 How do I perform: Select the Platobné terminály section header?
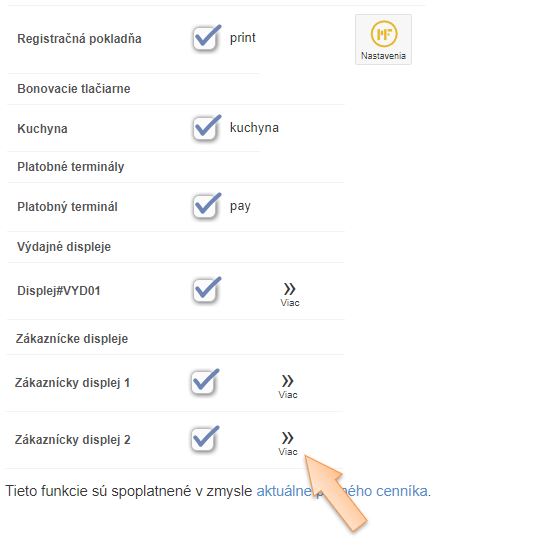(71, 167)
